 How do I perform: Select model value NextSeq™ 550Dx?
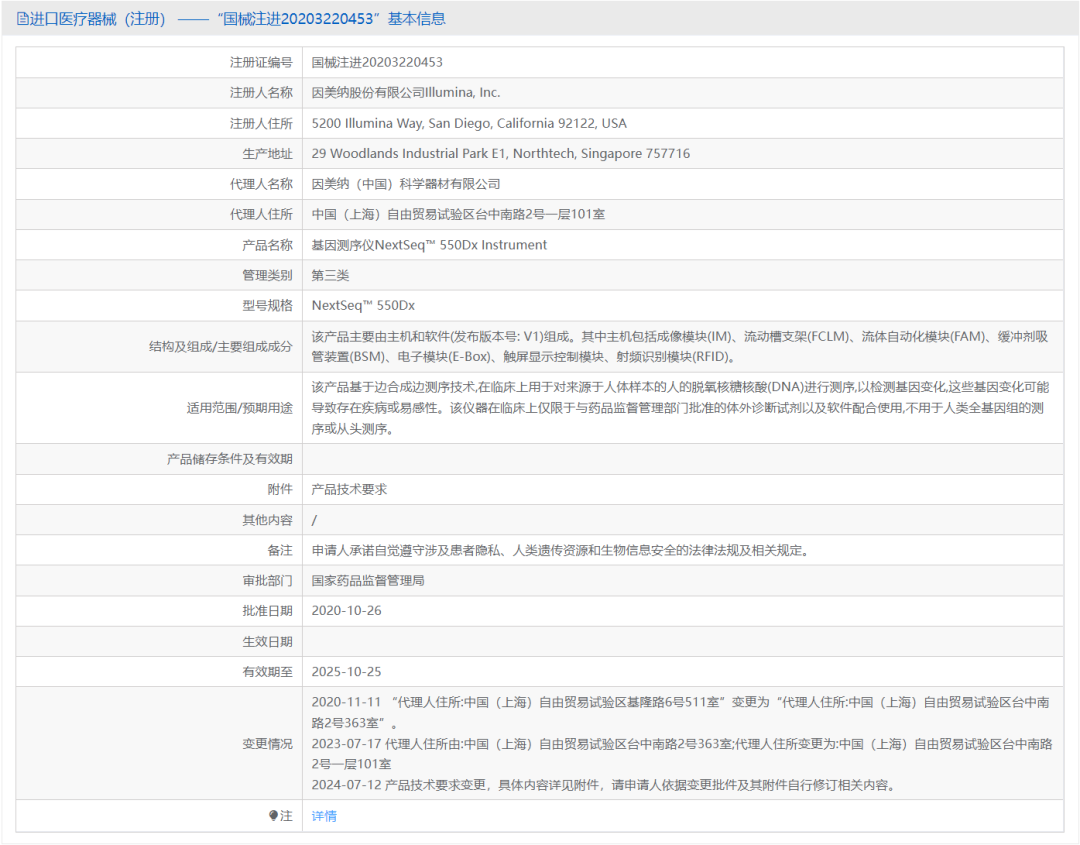[x=363, y=306]
